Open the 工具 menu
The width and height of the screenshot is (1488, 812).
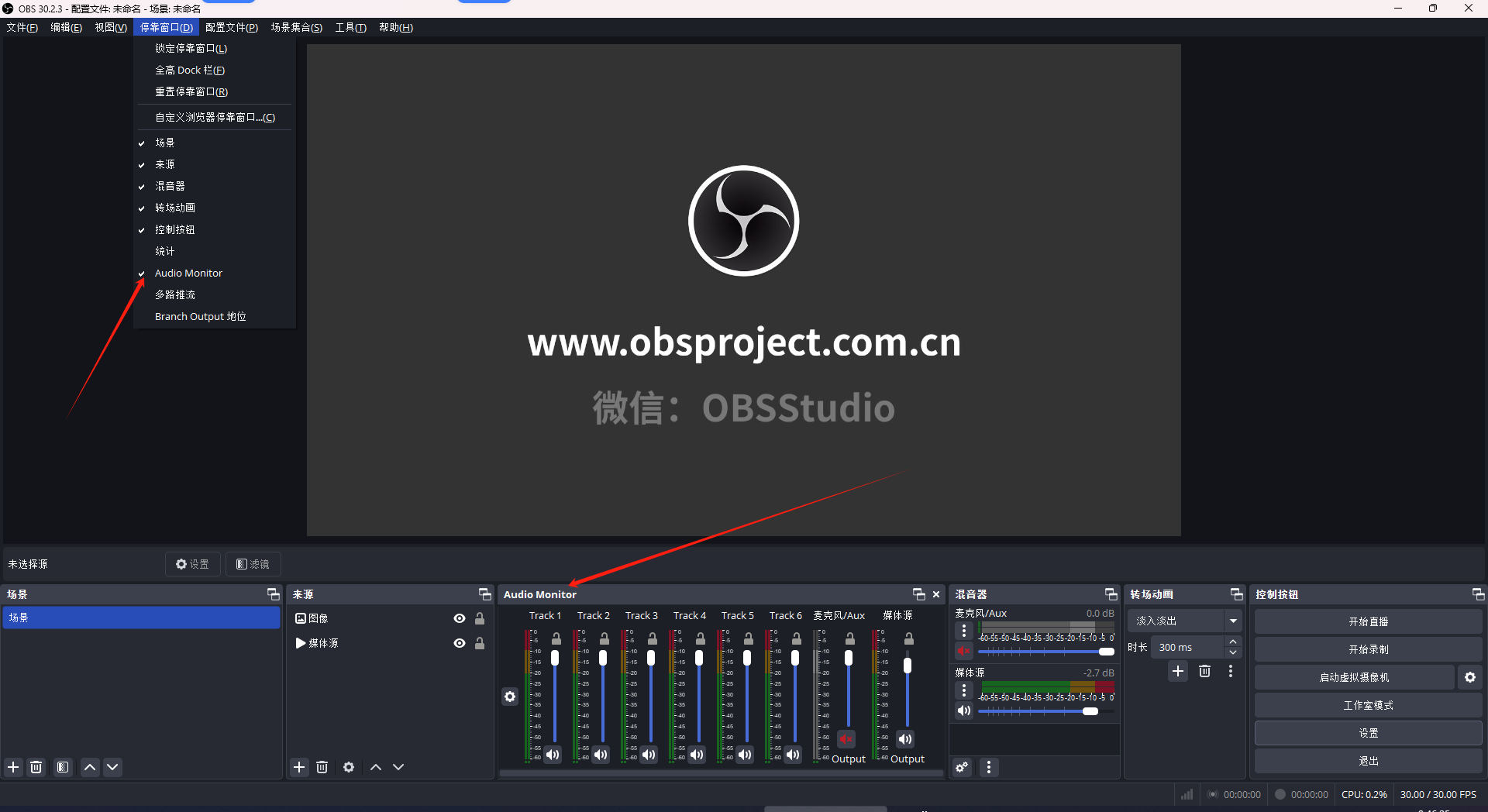click(x=350, y=27)
